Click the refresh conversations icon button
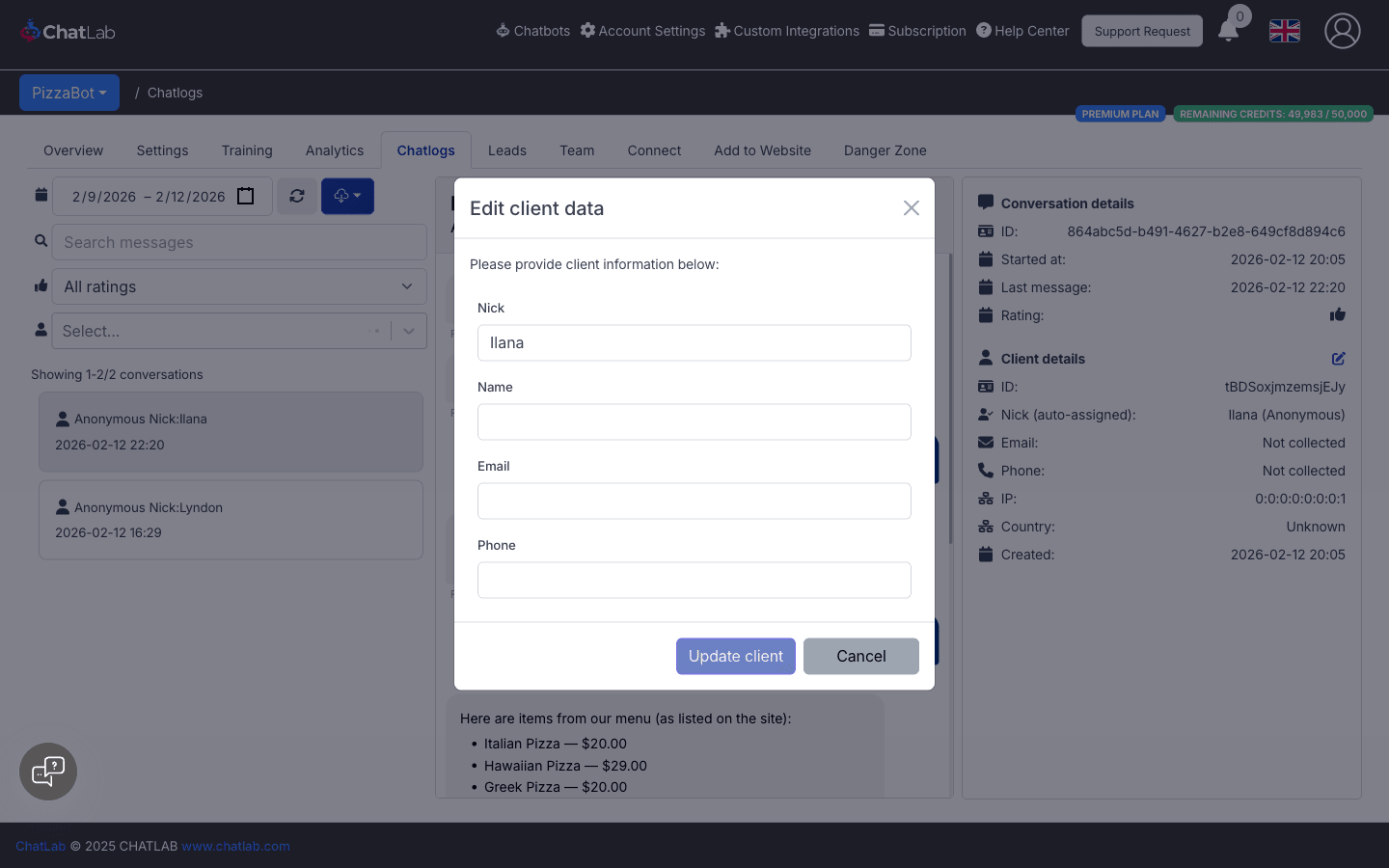Image resolution: width=1389 pixels, height=868 pixels. click(x=297, y=196)
